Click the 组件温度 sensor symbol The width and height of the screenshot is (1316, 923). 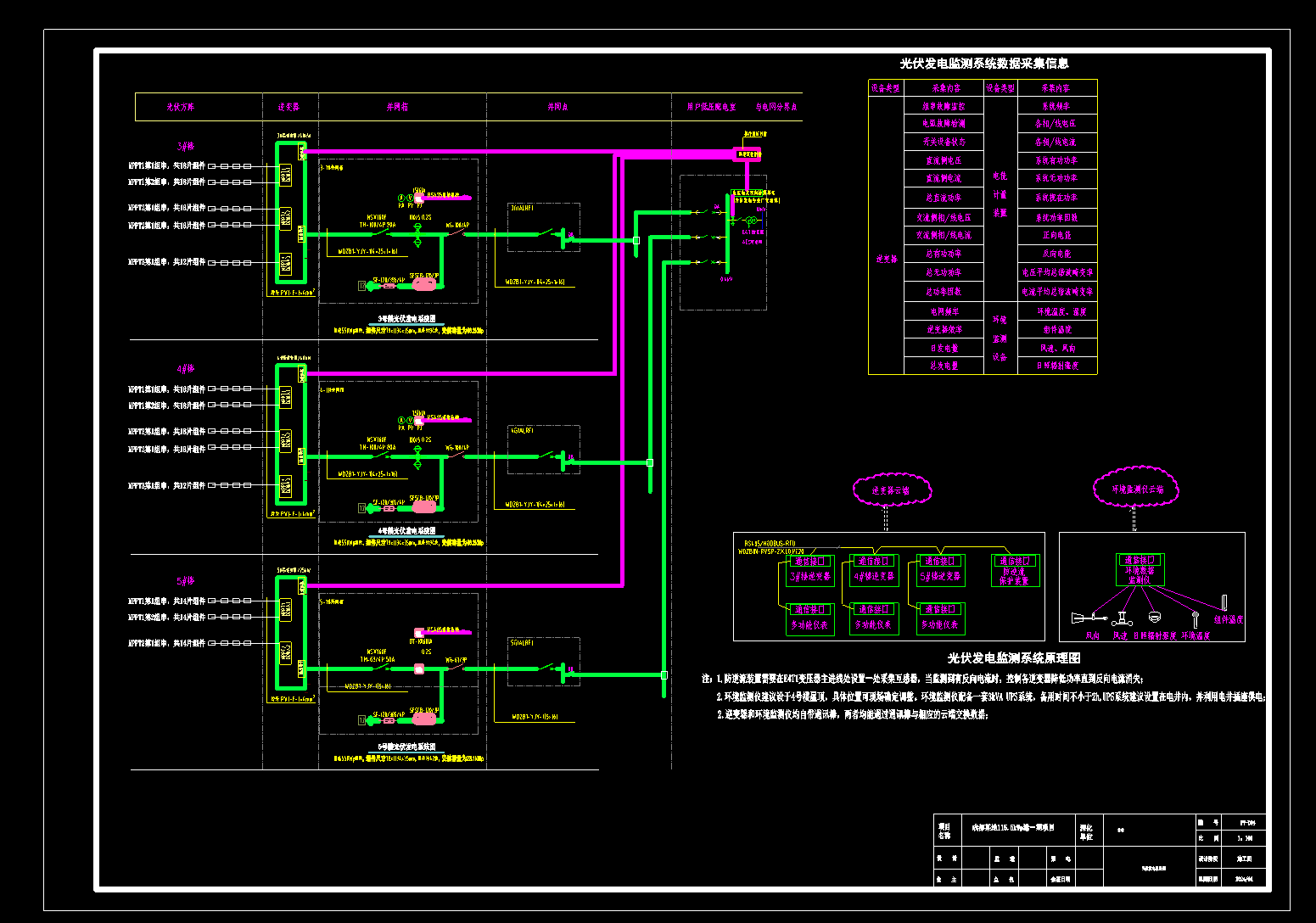(1224, 603)
